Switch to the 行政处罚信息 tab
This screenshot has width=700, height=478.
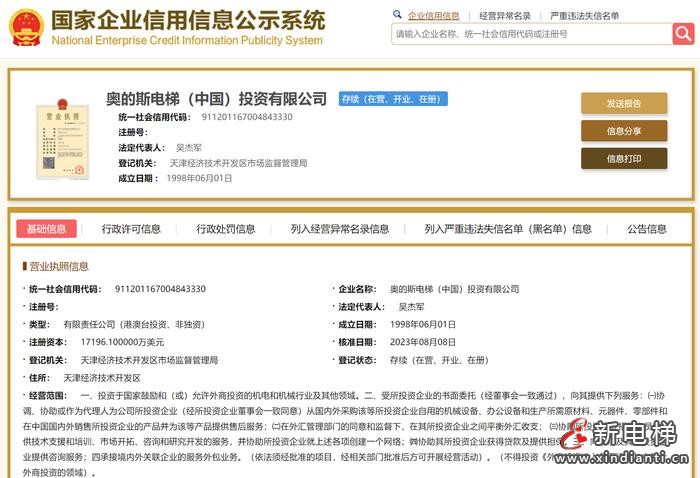click(226, 229)
